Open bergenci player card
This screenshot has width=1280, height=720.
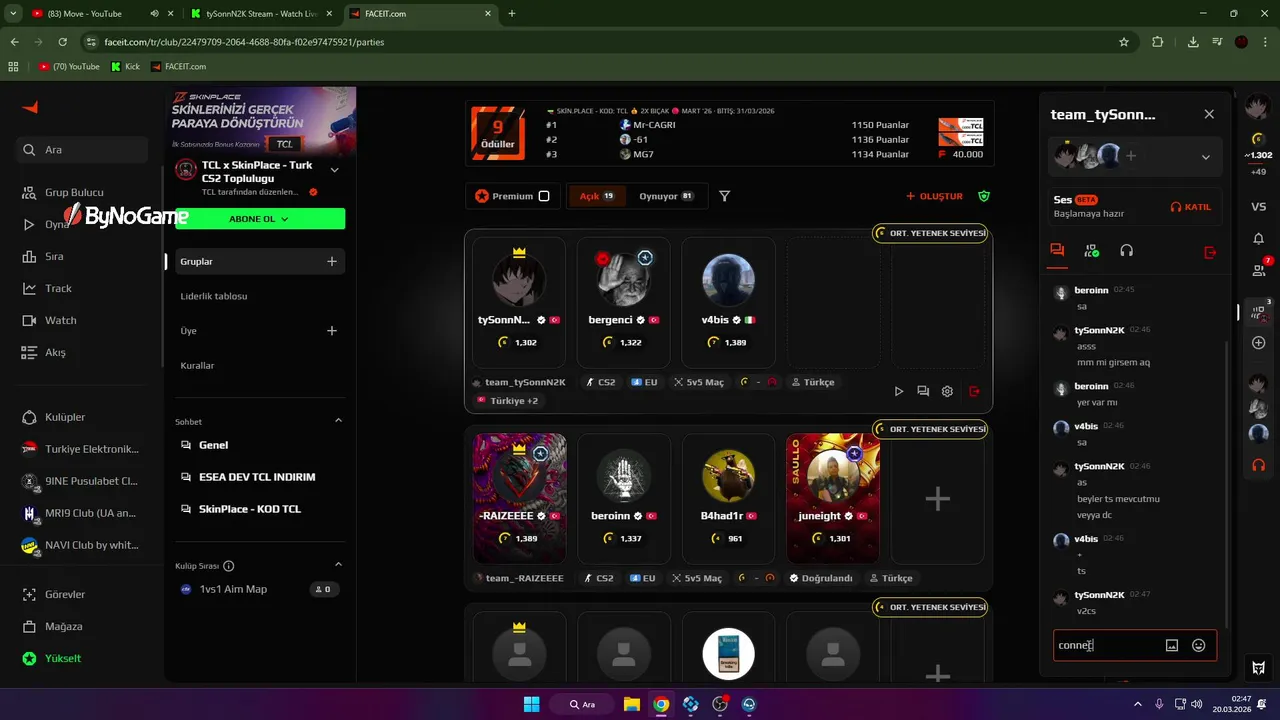coord(624,302)
